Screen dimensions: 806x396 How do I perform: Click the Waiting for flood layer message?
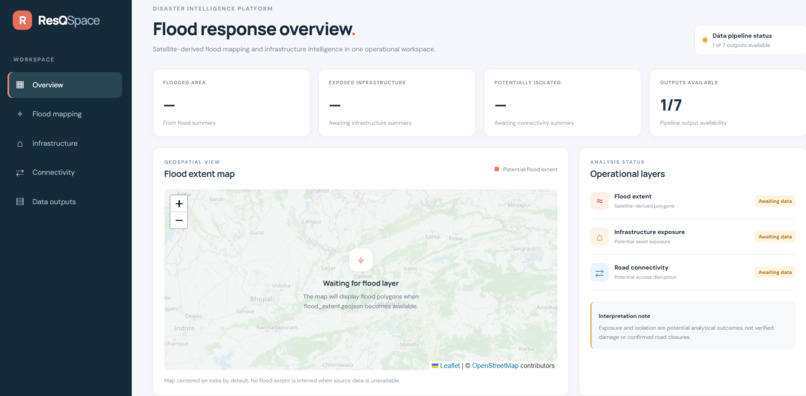[360, 283]
